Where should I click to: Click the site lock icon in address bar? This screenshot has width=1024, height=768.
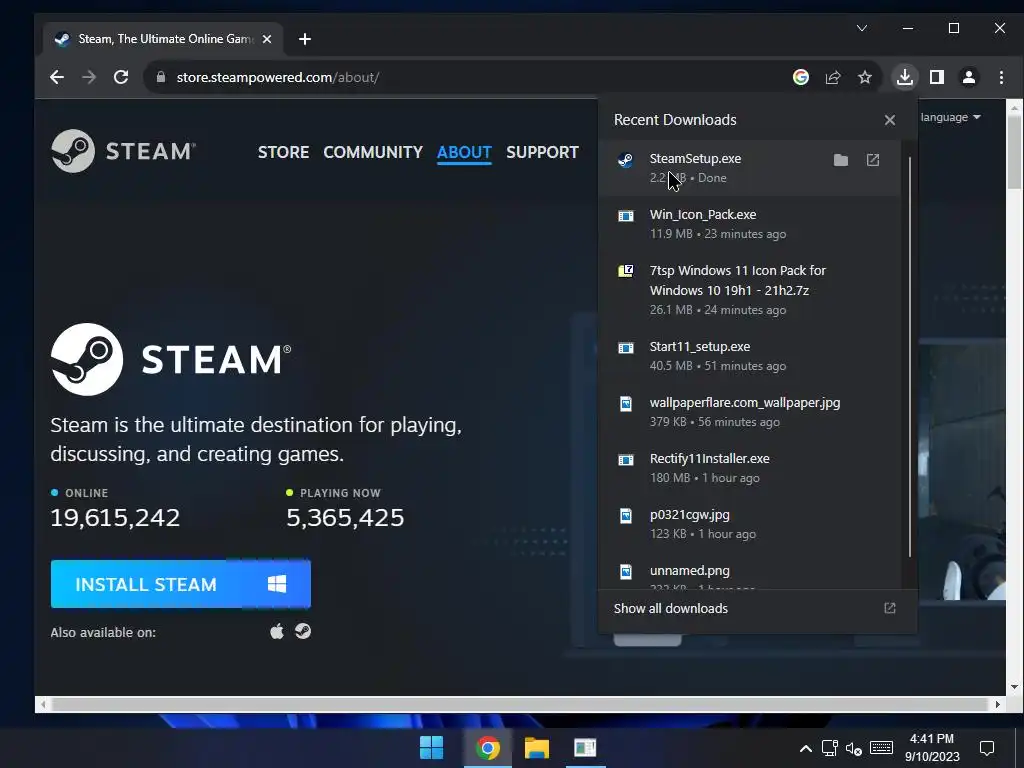[x=161, y=77]
